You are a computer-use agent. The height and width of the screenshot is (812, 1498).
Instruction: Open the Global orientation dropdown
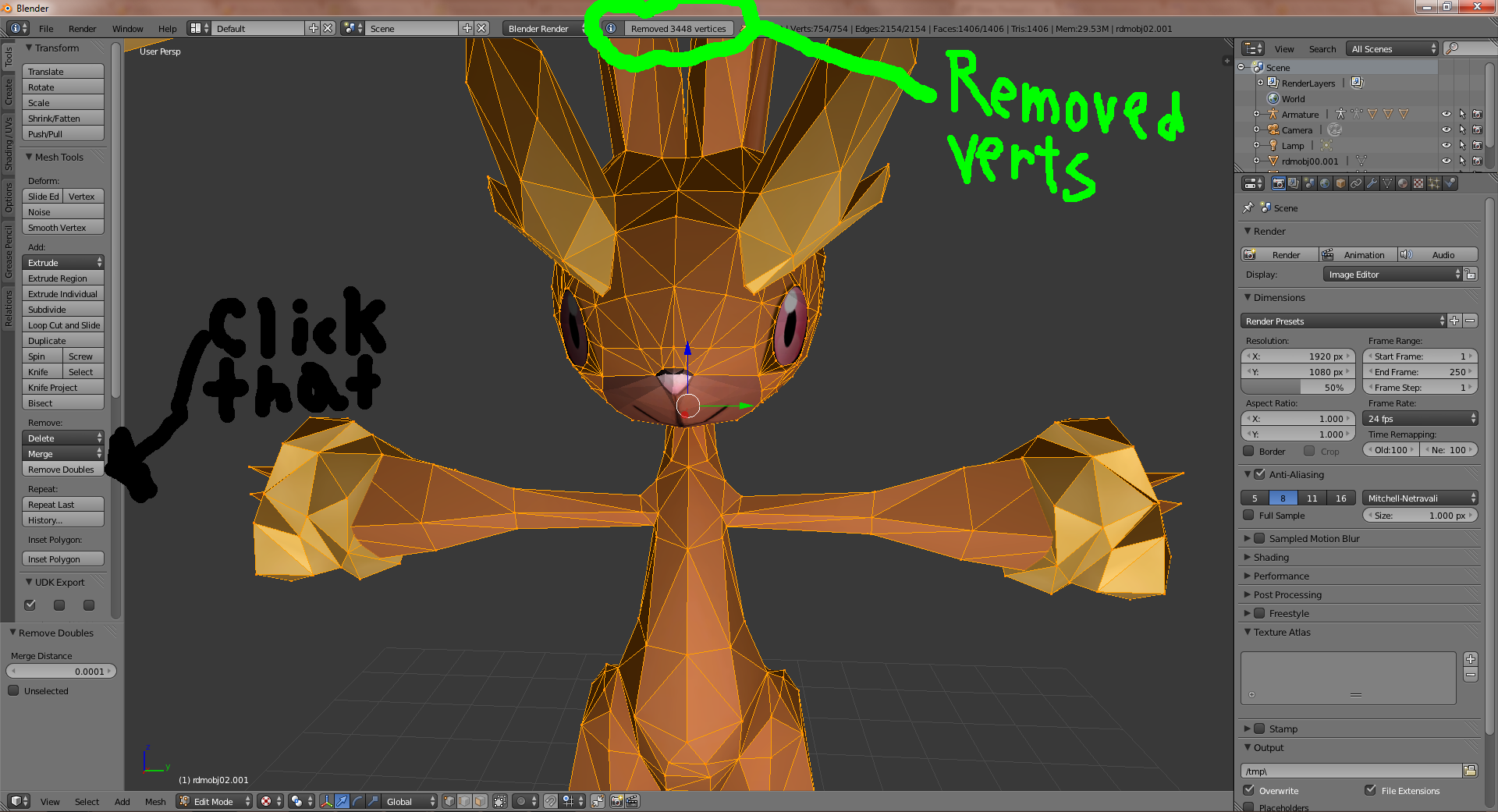point(410,801)
